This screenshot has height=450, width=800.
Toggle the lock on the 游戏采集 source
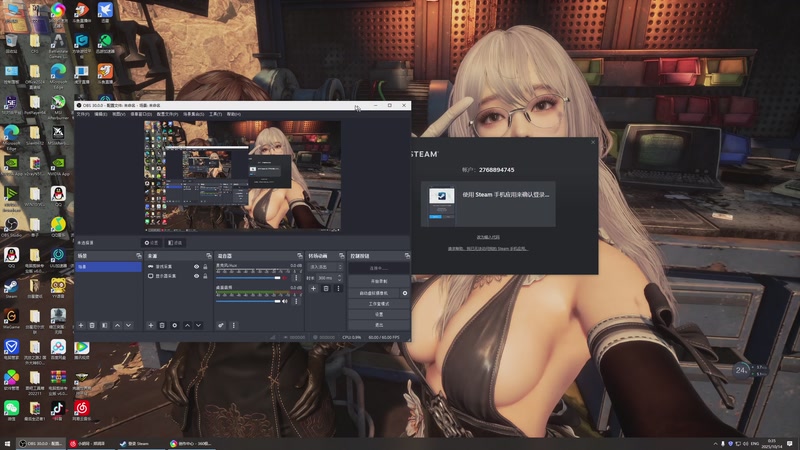(x=205, y=267)
